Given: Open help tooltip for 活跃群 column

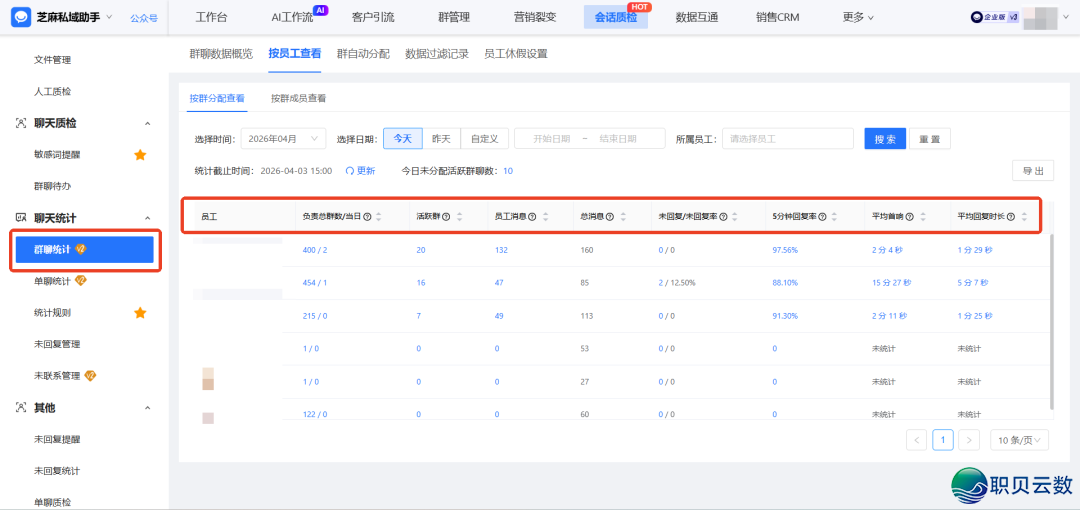Looking at the screenshot, I should [x=446, y=216].
